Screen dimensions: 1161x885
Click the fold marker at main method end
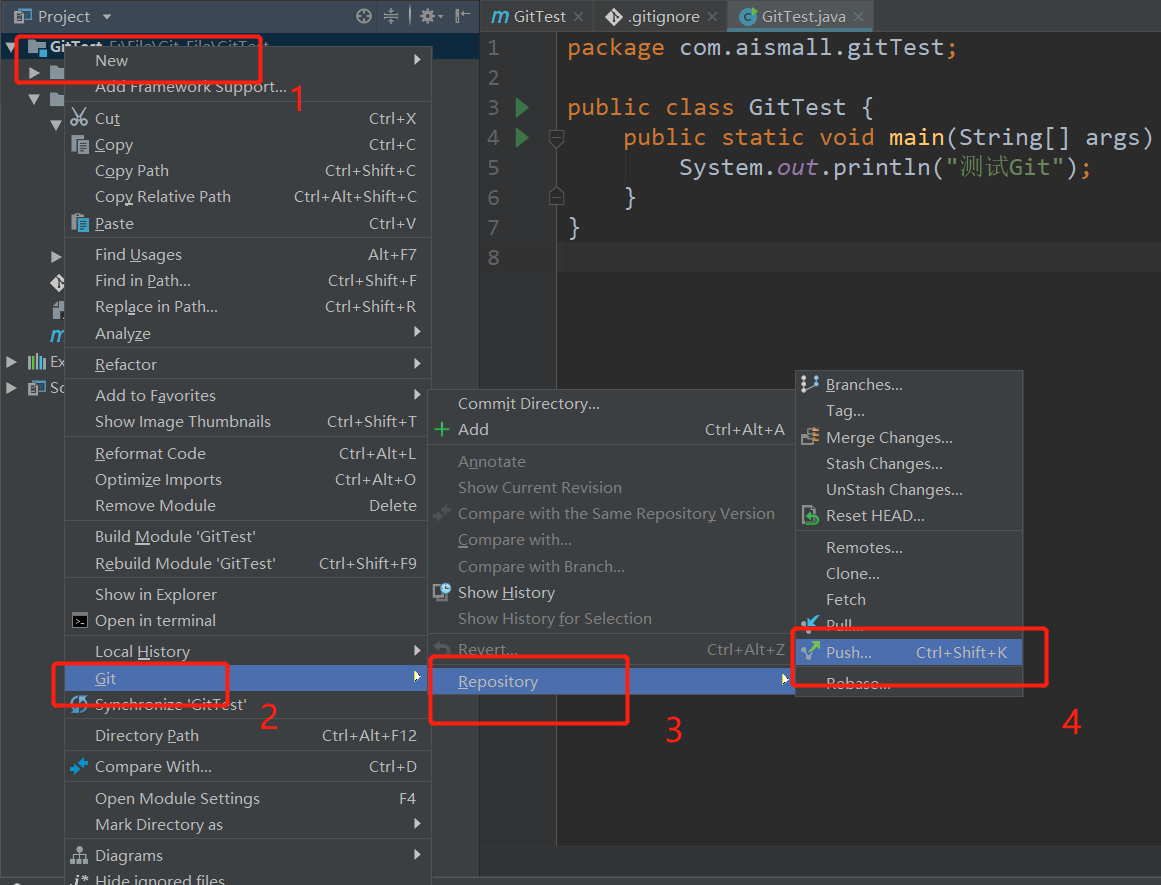(x=556, y=197)
